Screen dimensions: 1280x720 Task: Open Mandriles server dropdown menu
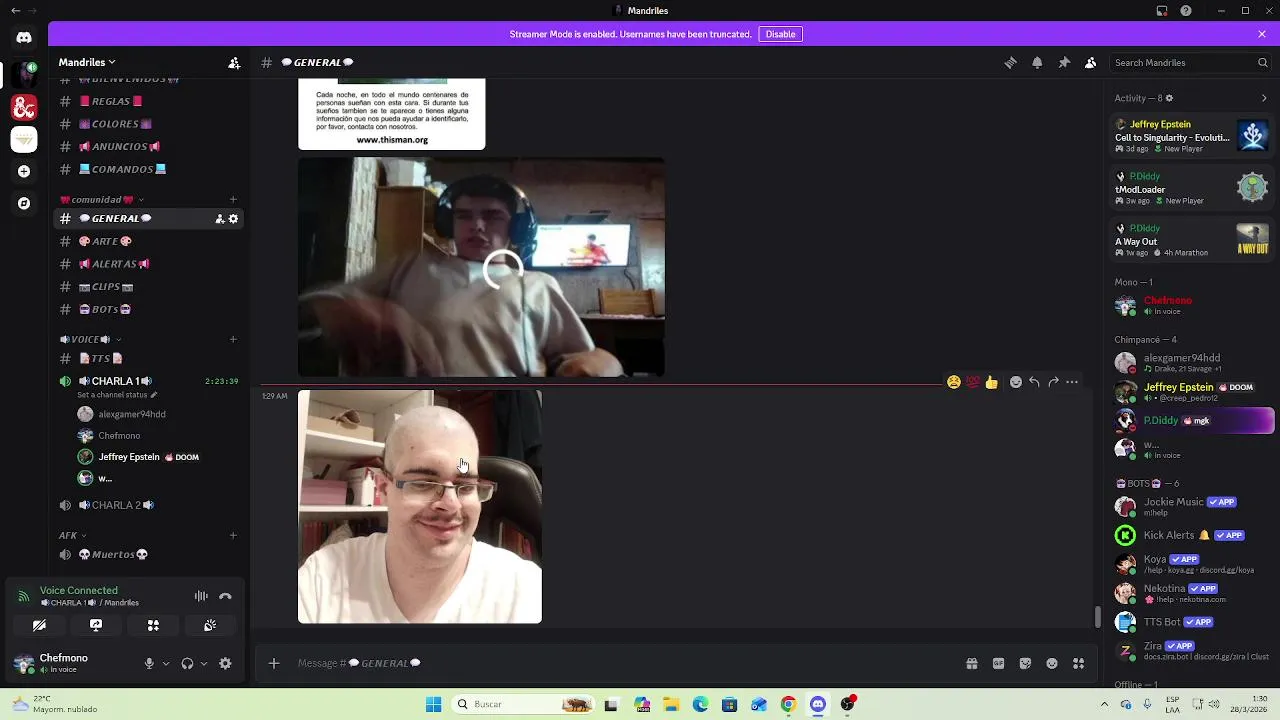tap(87, 62)
